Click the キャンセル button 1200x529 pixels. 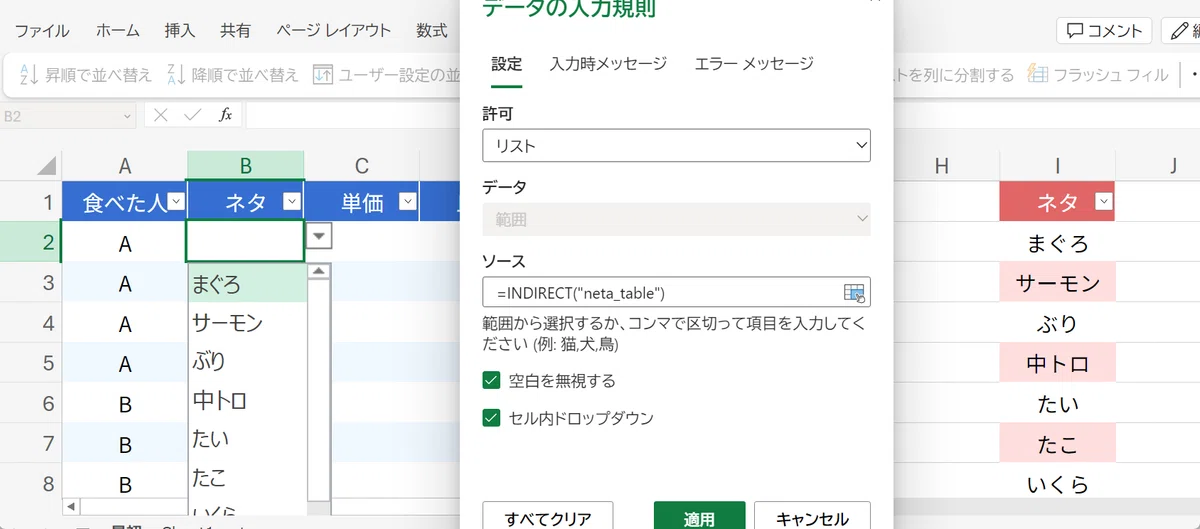click(812, 518)
